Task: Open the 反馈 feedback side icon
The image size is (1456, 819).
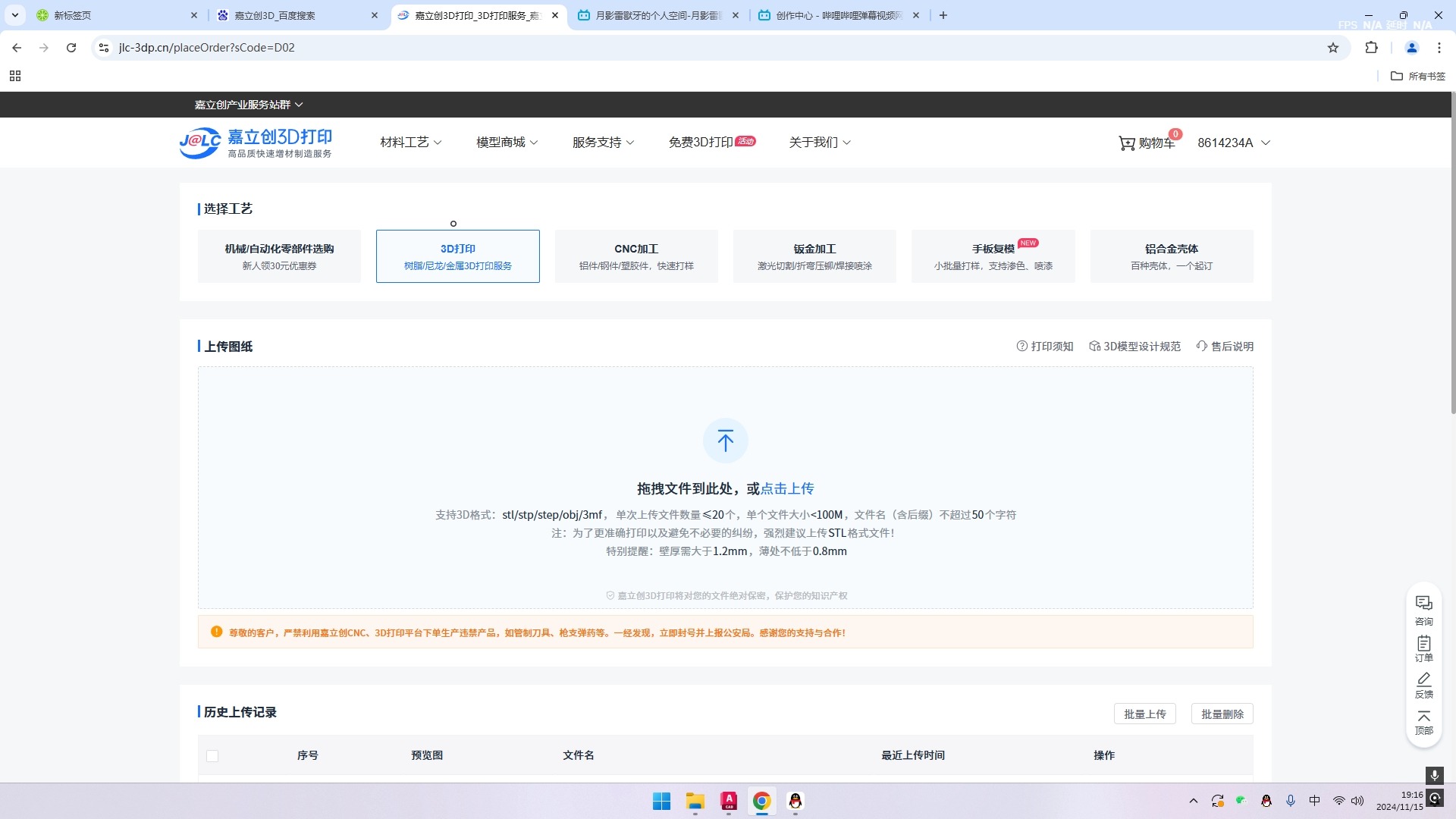Action: 1423,685
